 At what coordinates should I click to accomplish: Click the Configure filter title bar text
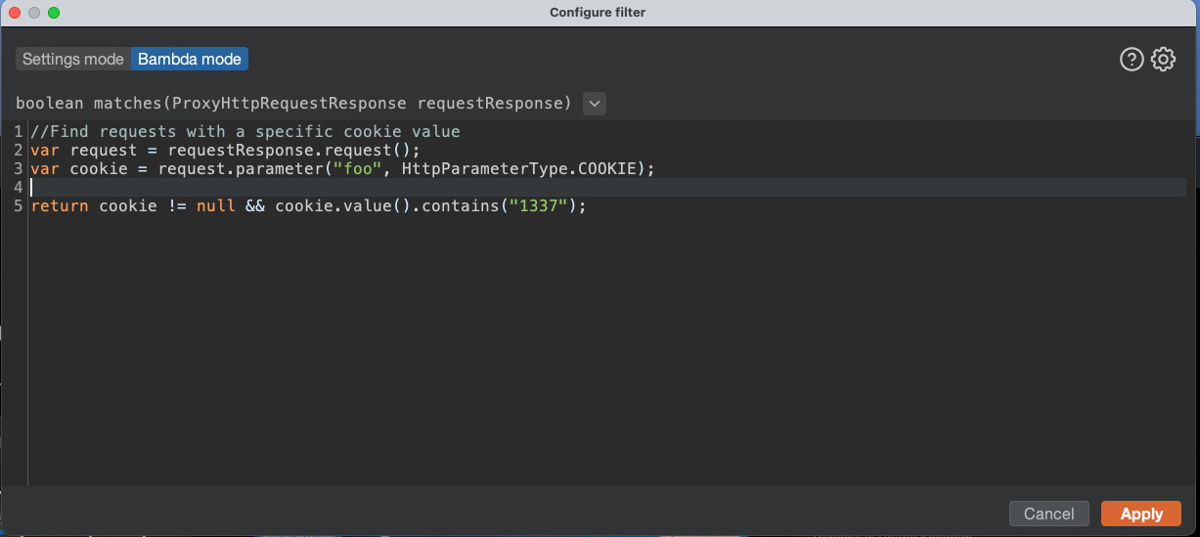pyautogui.click(x=598, y=13)
